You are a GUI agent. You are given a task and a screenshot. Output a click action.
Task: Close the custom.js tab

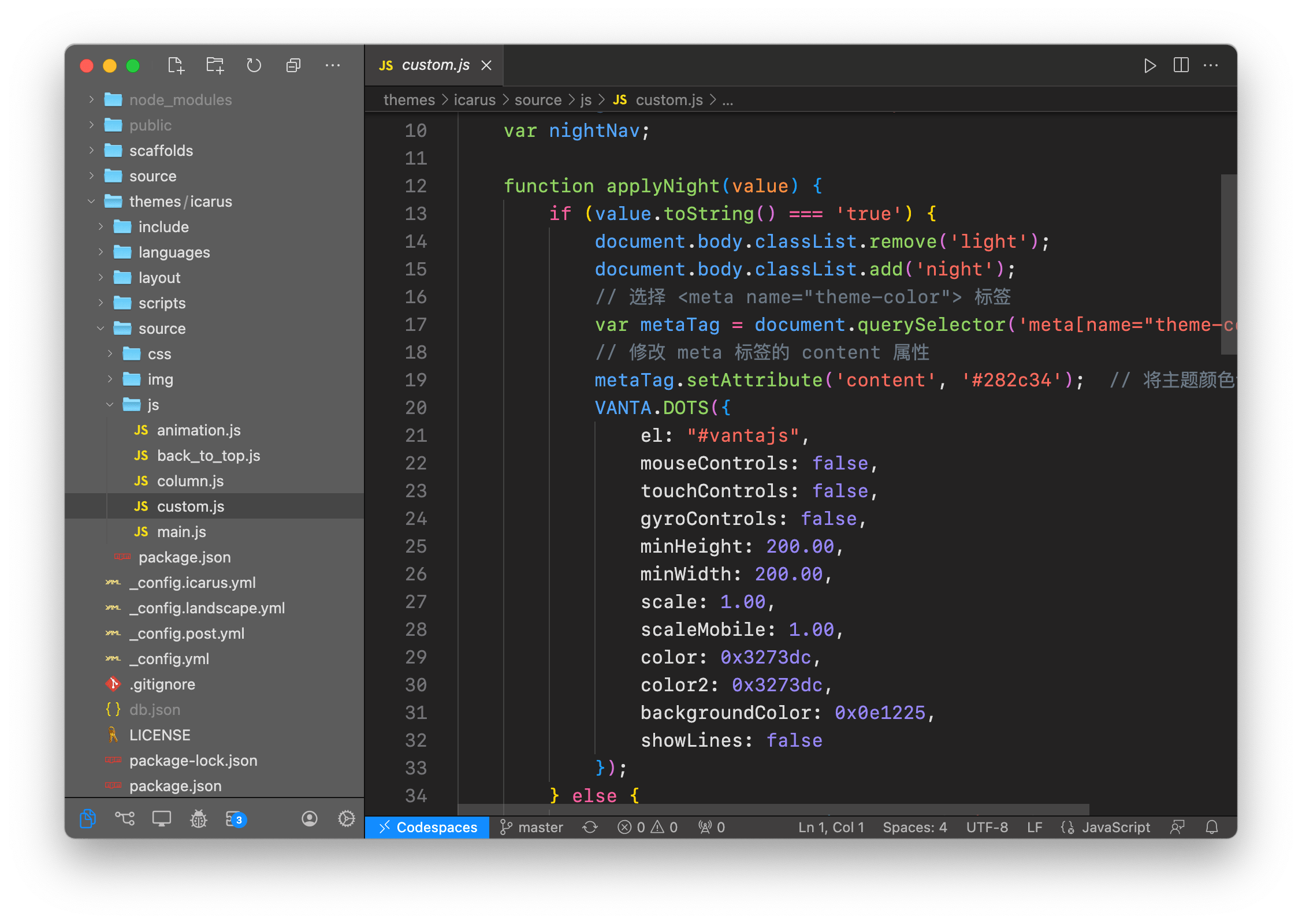(486, 65)
